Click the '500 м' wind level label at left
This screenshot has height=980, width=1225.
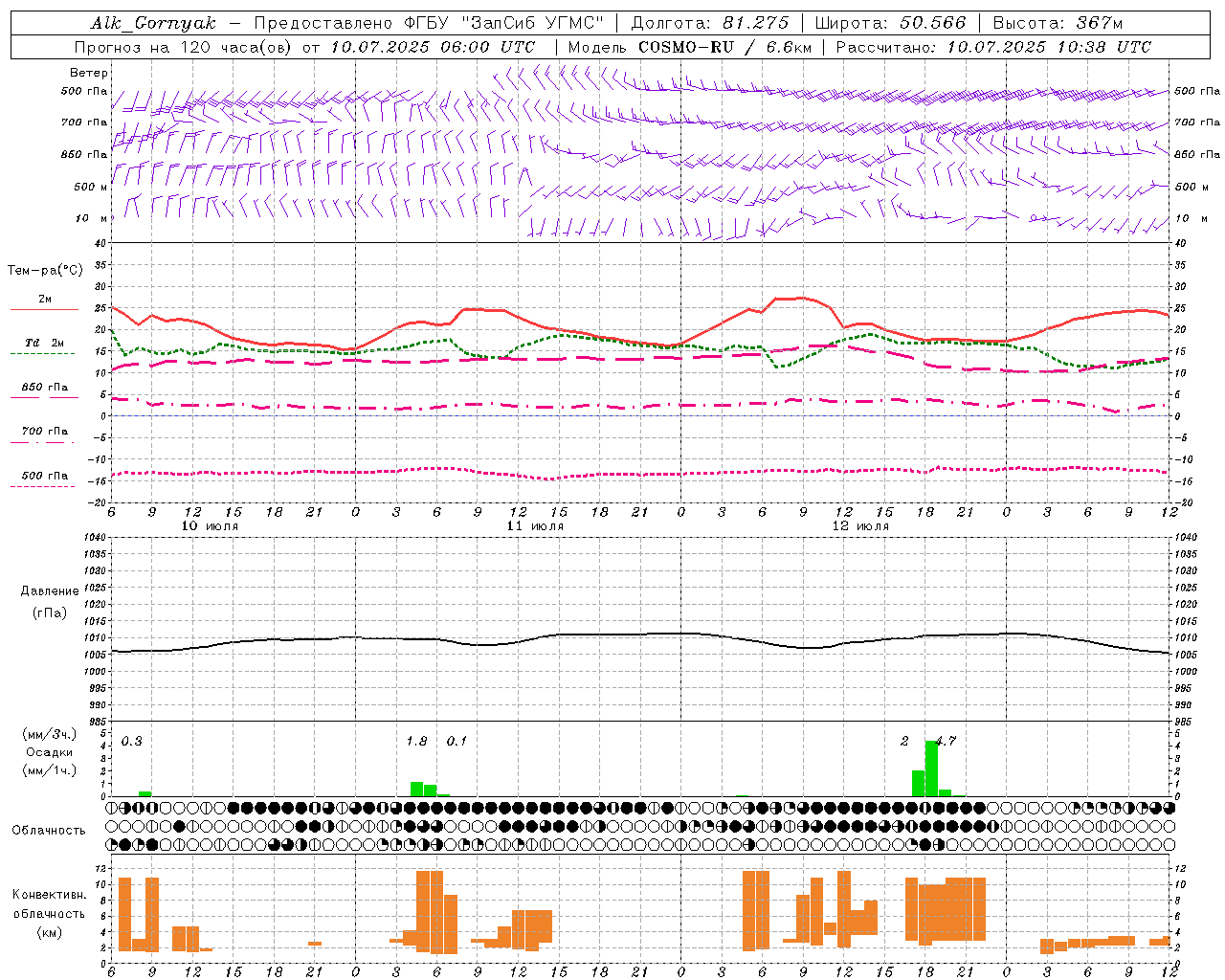tap(91, 187)
